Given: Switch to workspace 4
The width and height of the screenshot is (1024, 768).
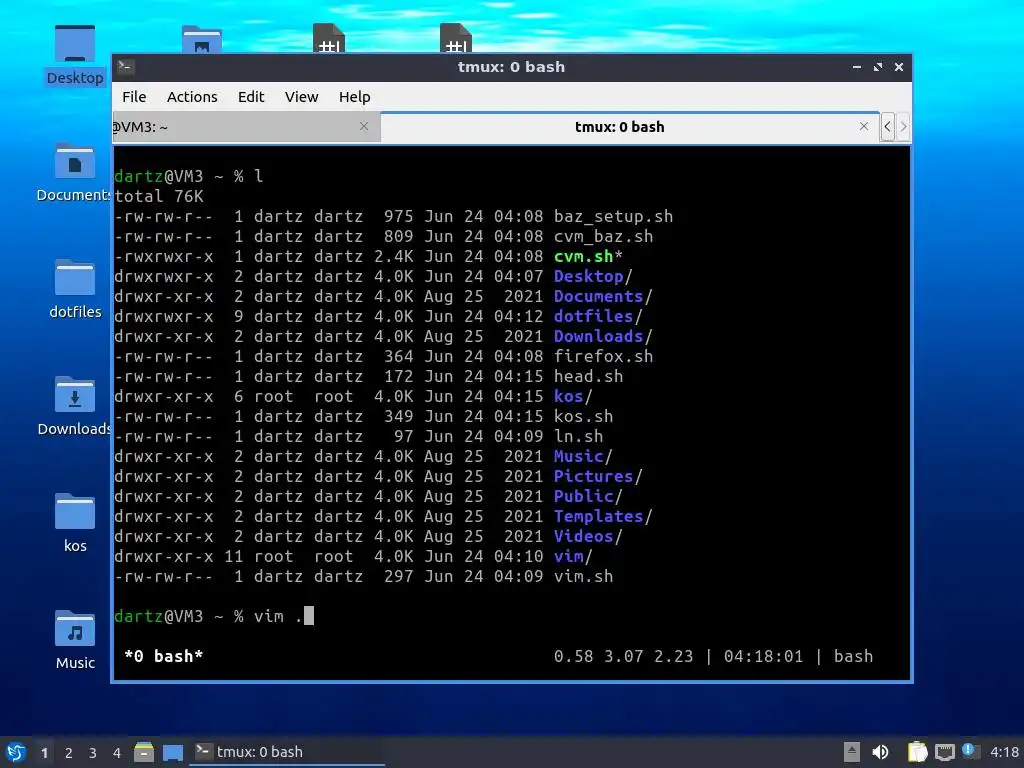Looking at the screenshot, I should click(x=117, y=753).
